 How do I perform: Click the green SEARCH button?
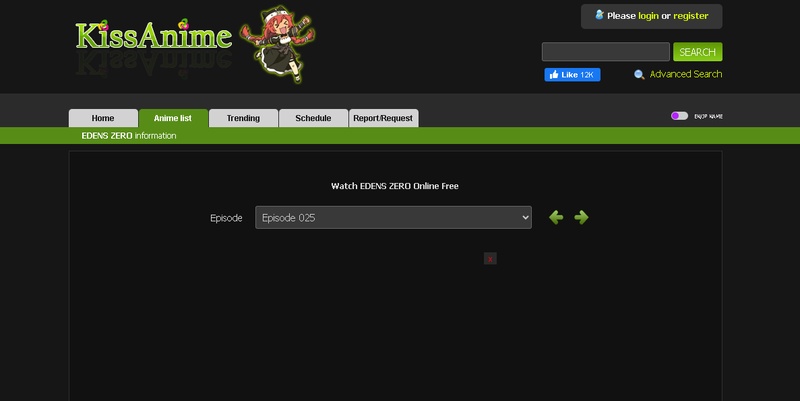point(697,52)
